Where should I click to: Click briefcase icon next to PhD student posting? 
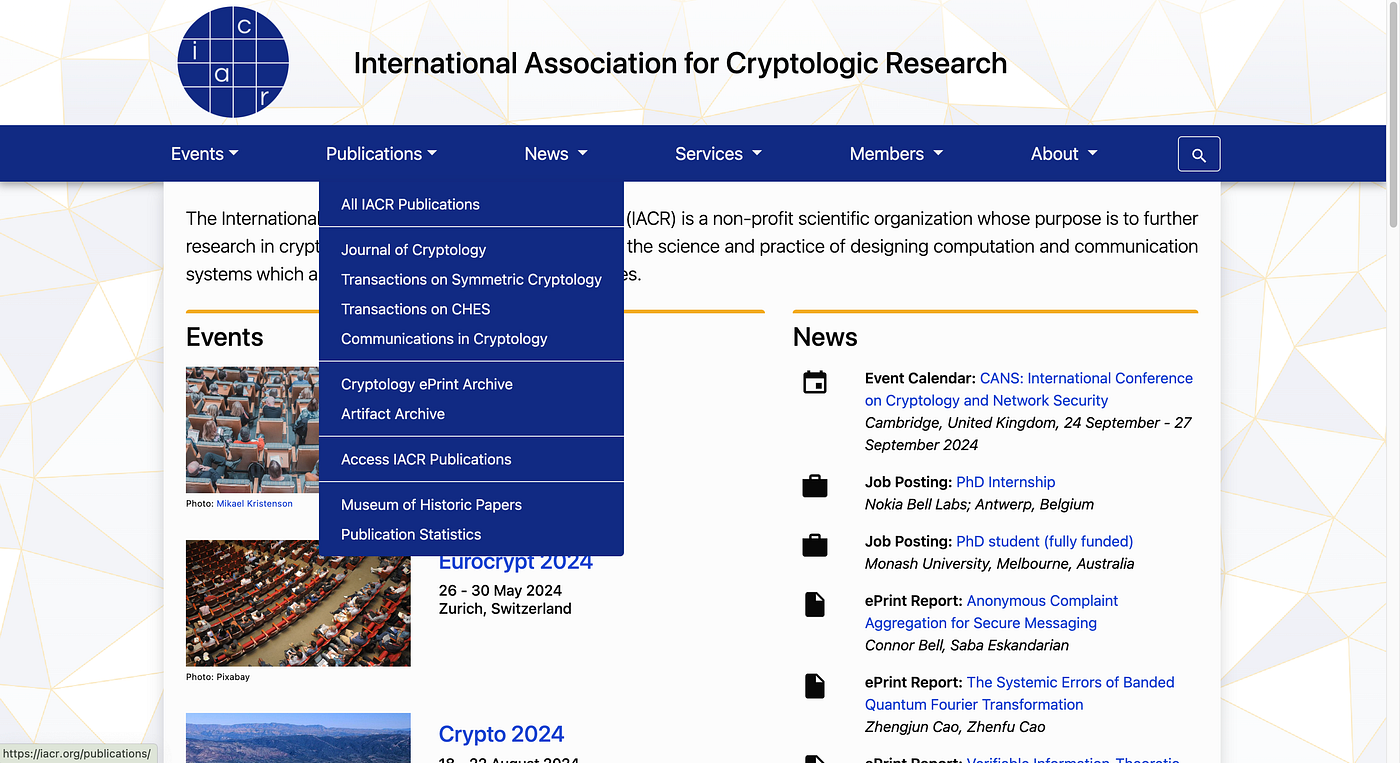(815, 545)
